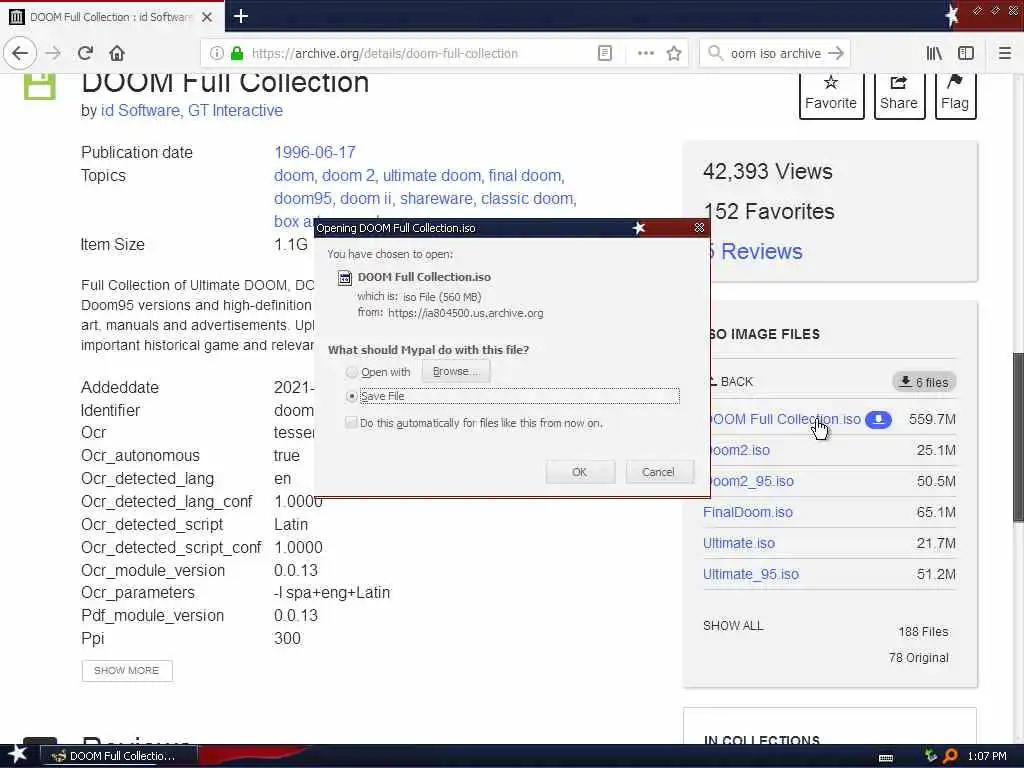The image size is (1024, 768).
Task: Click the search box text field
Action: click(775, 53)
